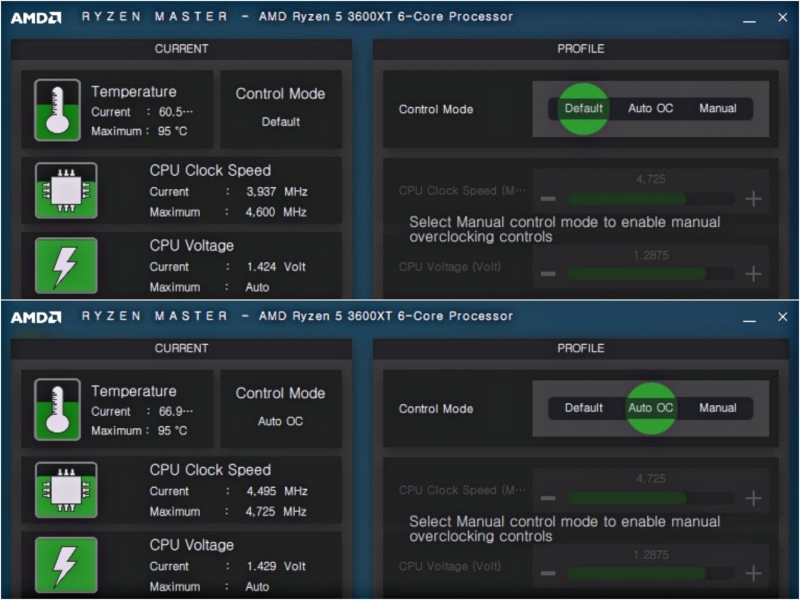Switch back to Default in the Auto OC-mode window
Viewport: 800px width, 600px height.
point(583,408)
